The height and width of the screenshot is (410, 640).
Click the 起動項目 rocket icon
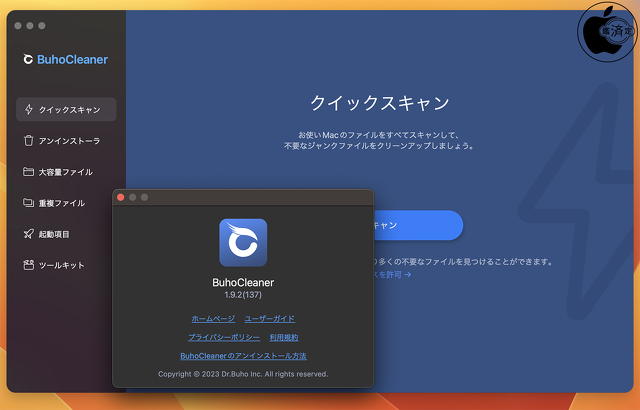[29, 234]
